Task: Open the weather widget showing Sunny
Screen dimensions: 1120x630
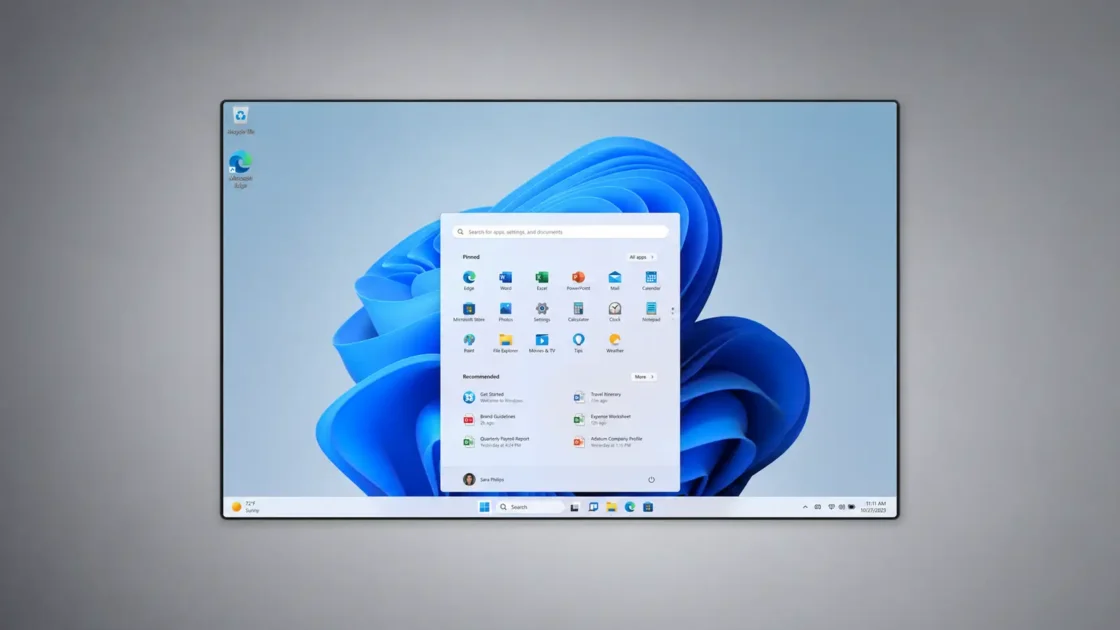Action: (x=246, y=507)
